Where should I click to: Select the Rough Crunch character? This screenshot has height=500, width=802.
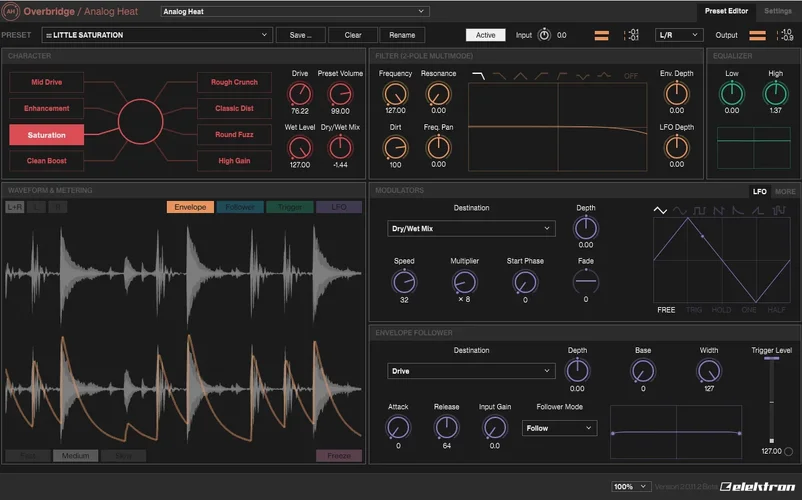[234, 82]
